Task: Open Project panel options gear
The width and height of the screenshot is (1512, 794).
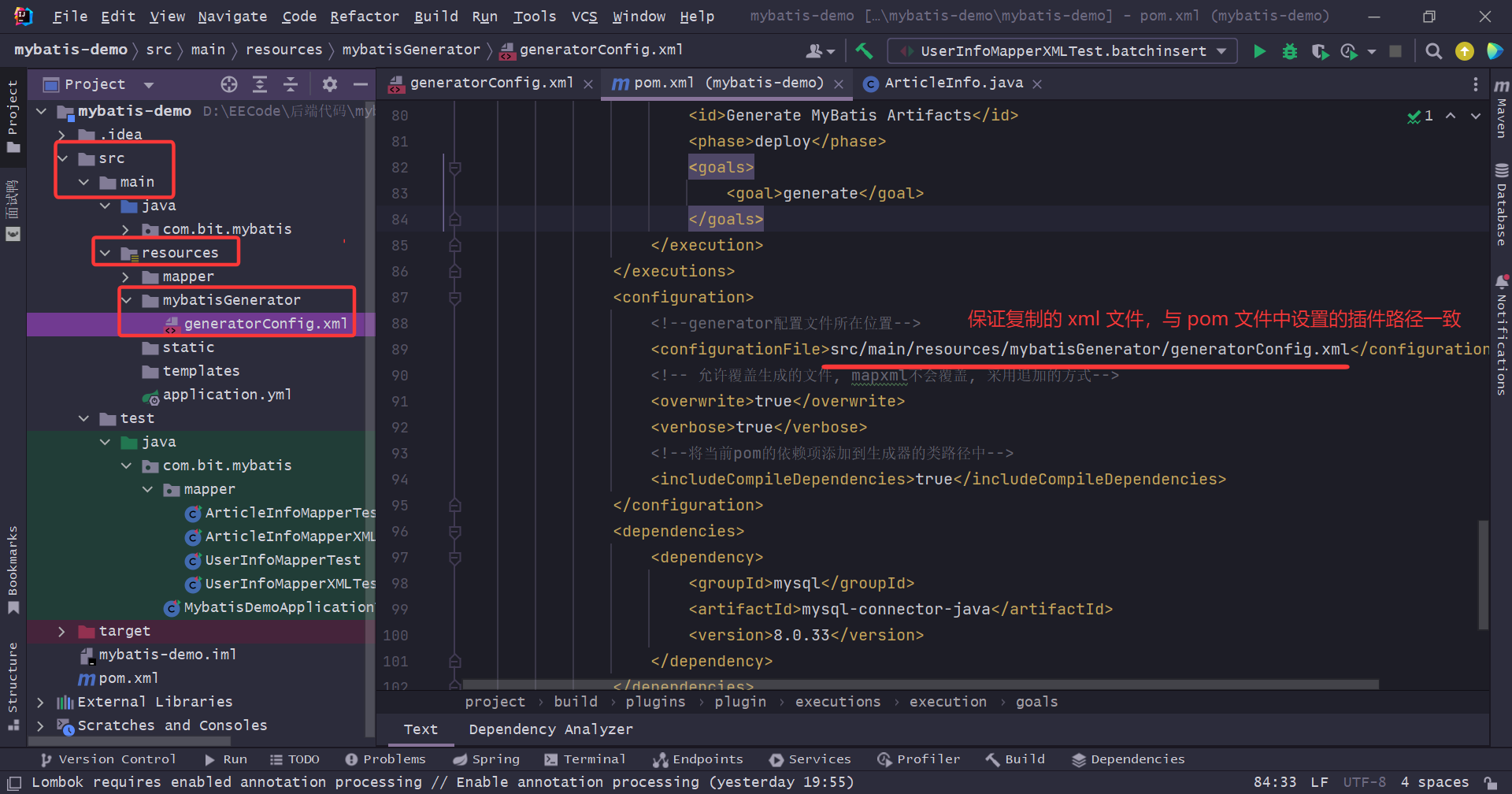Action: (330, 84)
